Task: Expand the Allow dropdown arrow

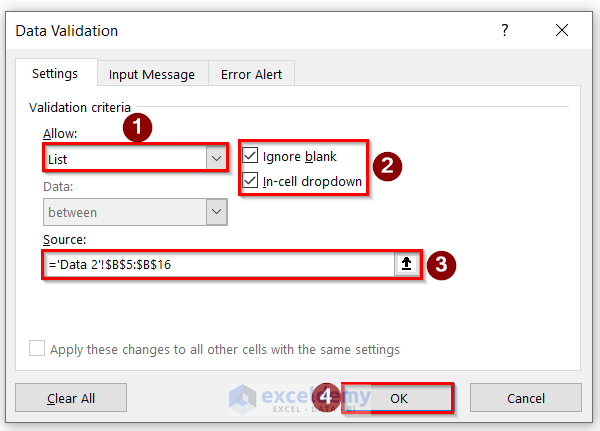Action: 216,158
